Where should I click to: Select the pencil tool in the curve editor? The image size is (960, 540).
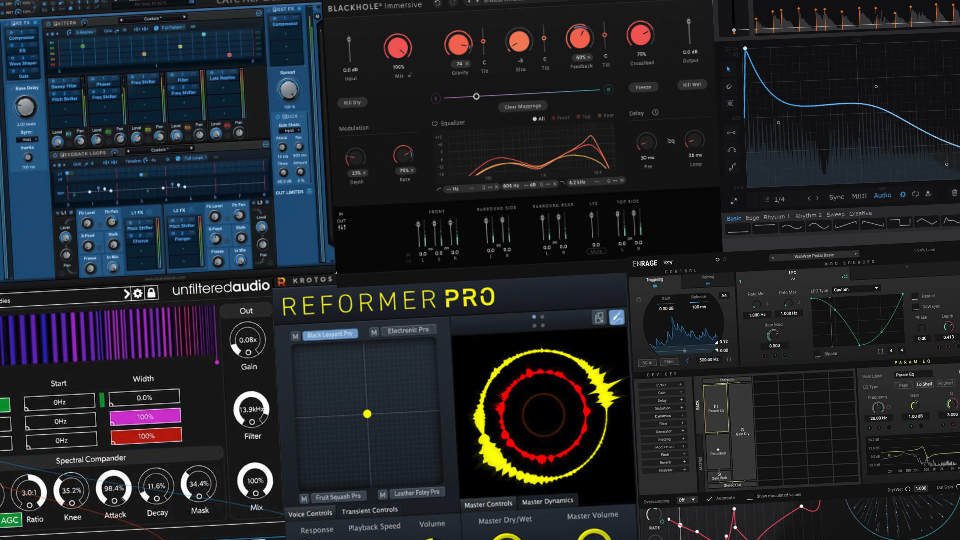[x=729, y=87]
